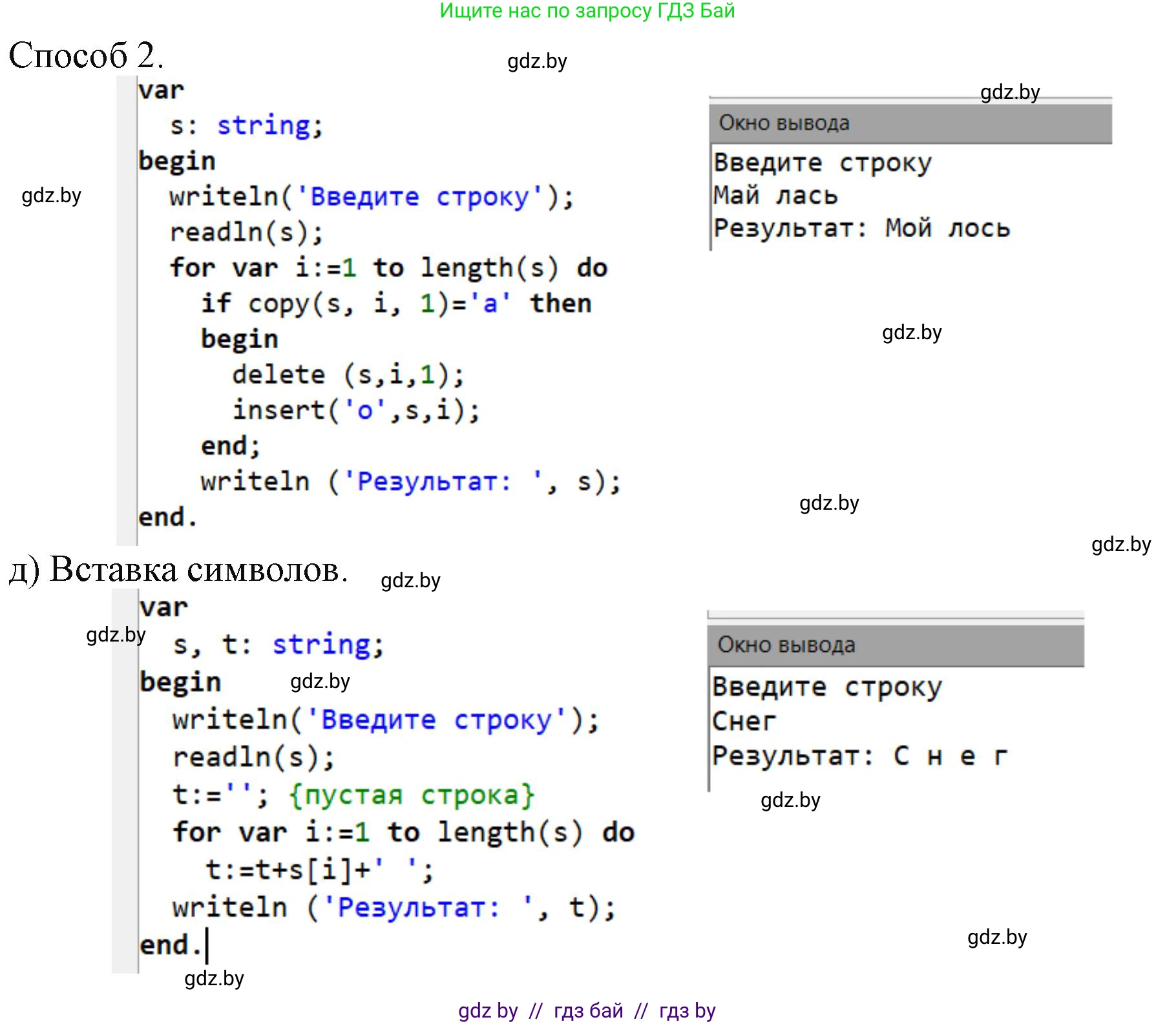The height and width of the screenshot is (1024, 1176).
Task: Click the 'delete (s,i,1);' code line
Action: (x=348, y=375)
